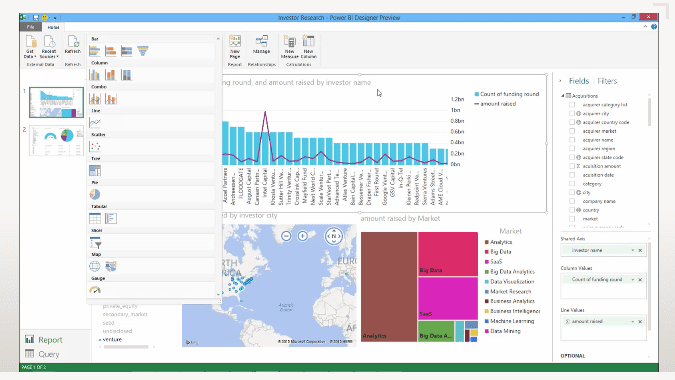The width and height of the screenshot is (675, 380).
Task: Select the table visualization icon
Action: click(x=95, y=219)
